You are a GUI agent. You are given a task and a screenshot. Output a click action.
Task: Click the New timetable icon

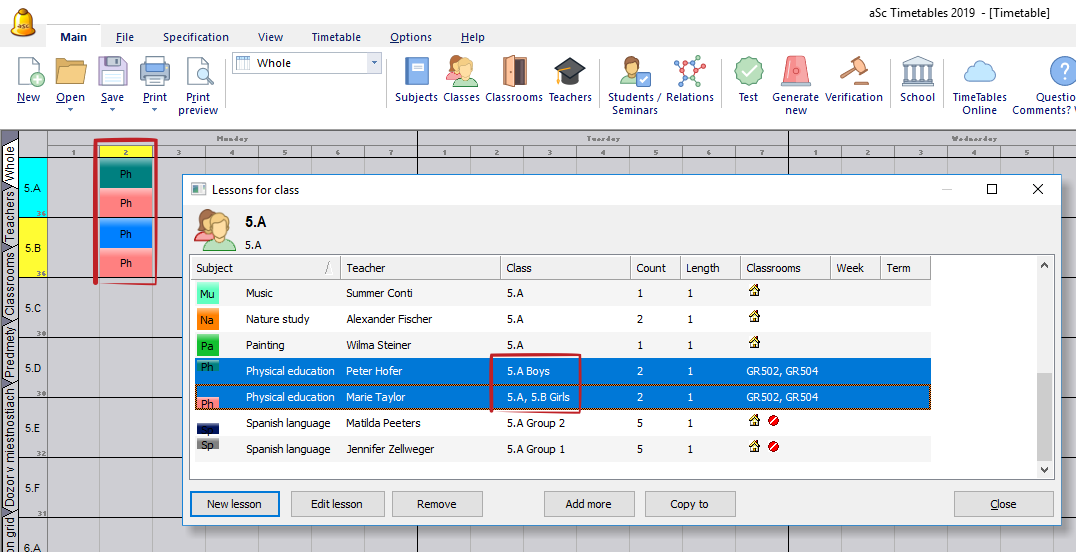tap(29, 73)
